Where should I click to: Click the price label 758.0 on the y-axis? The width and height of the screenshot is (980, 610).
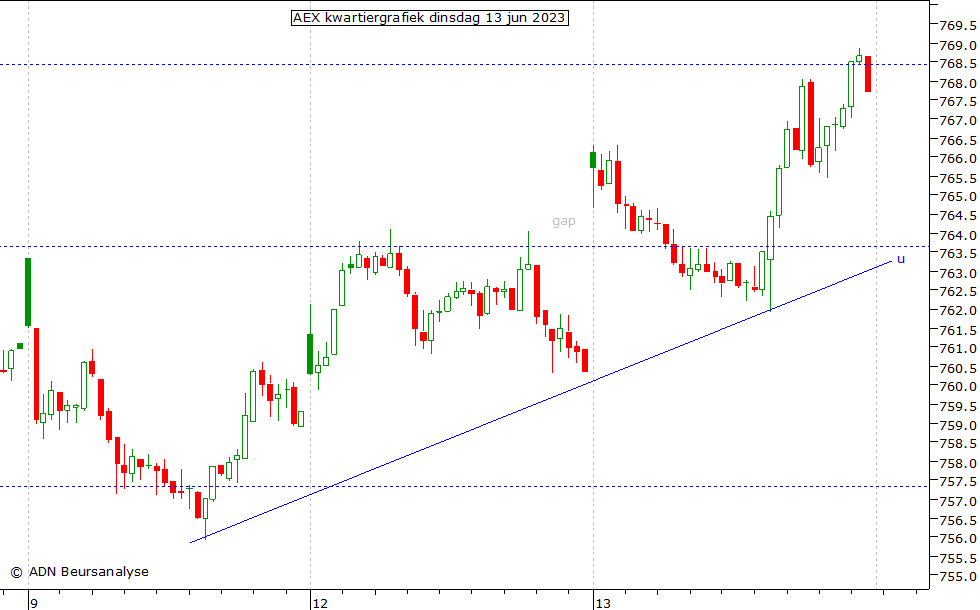pyautogui.click(x=958, y=463)
